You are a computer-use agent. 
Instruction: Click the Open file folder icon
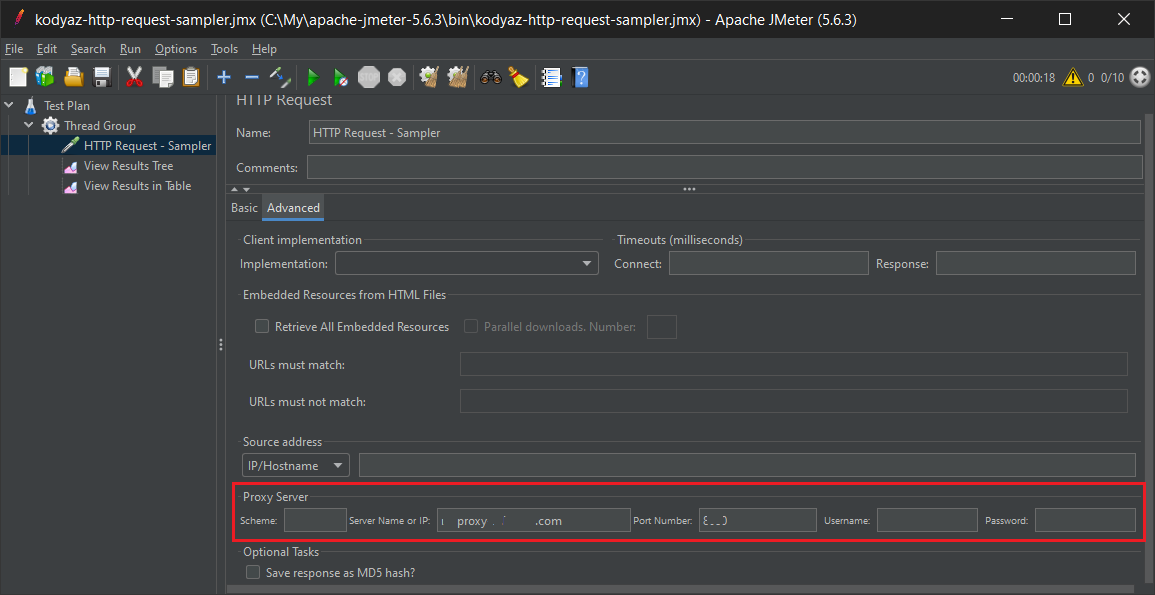pyautogui.click(x=74, y=77)
